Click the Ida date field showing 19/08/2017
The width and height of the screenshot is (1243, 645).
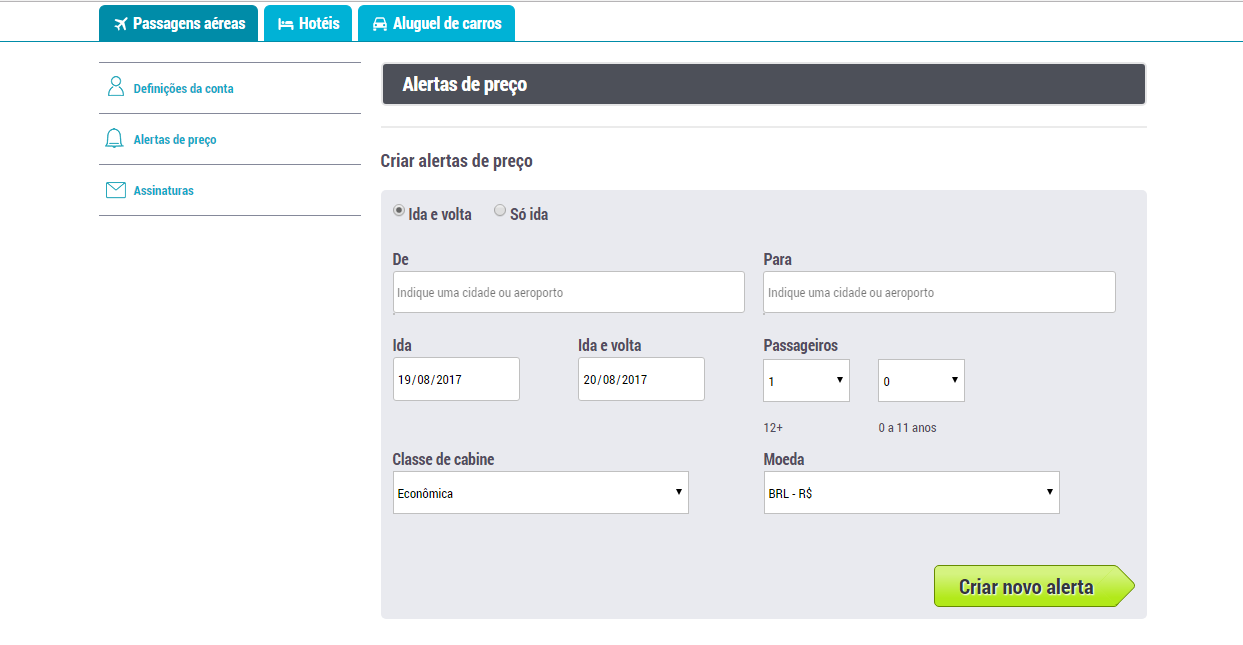click(x=456, y=378)
